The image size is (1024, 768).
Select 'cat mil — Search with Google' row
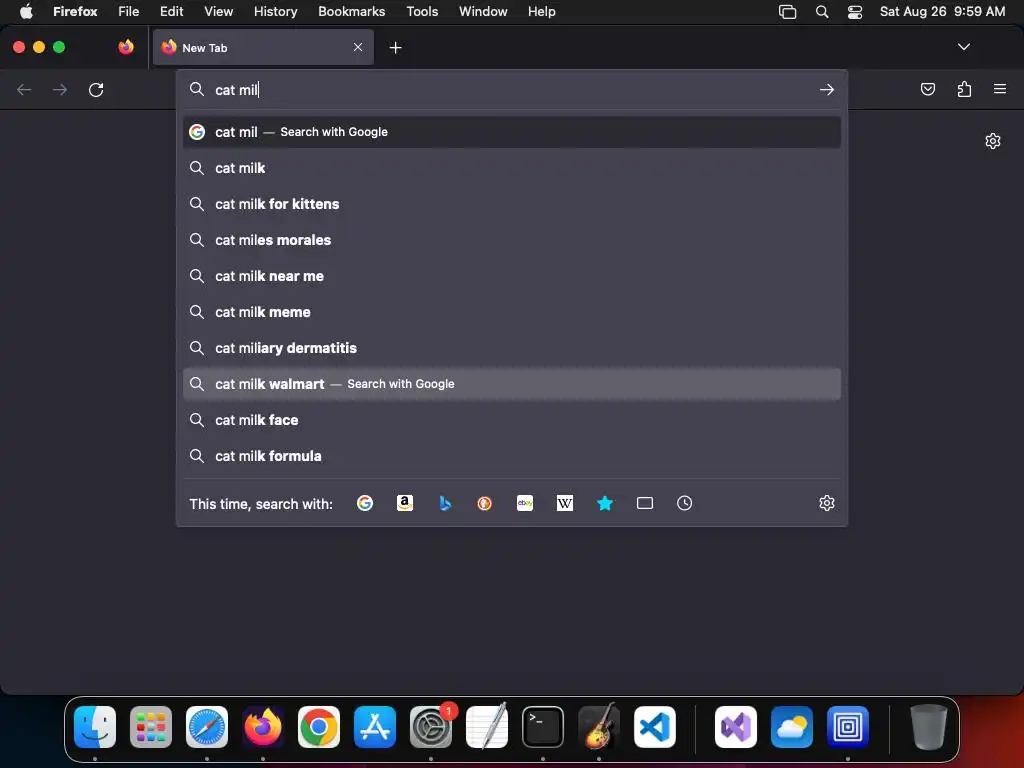click(512, 132)
